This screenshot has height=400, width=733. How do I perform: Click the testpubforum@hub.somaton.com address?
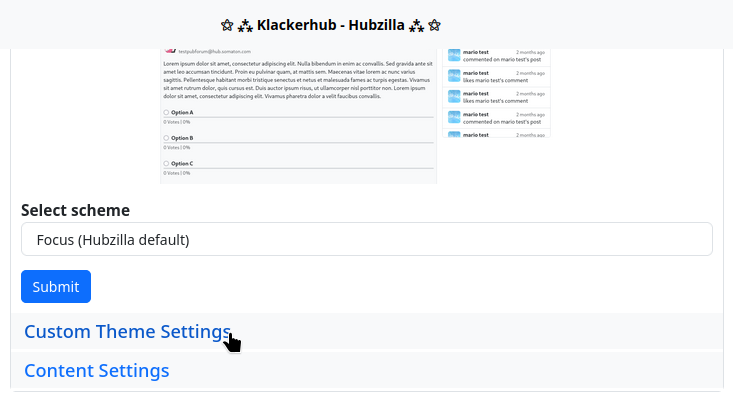[215, 51]
